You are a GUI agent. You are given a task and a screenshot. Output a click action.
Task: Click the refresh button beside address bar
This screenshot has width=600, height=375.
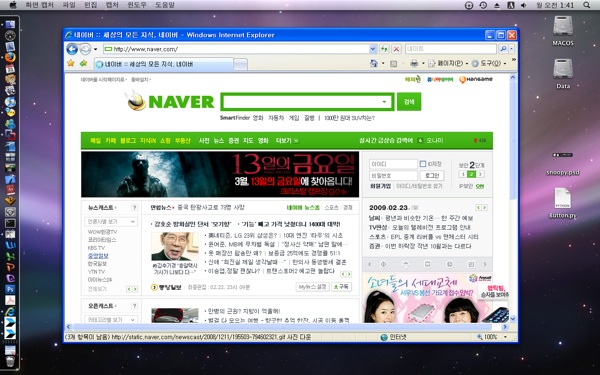(384, 49)
